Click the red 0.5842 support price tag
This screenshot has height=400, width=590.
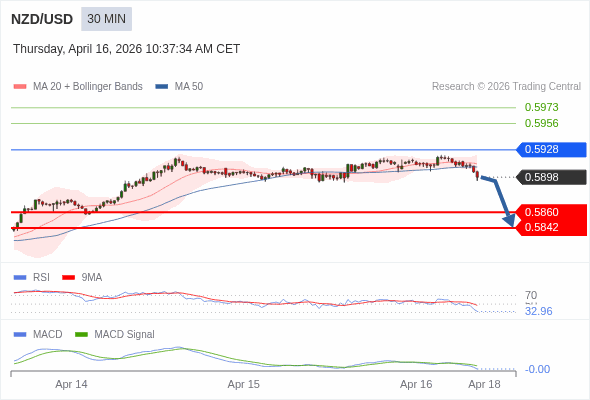click(551, 228)
